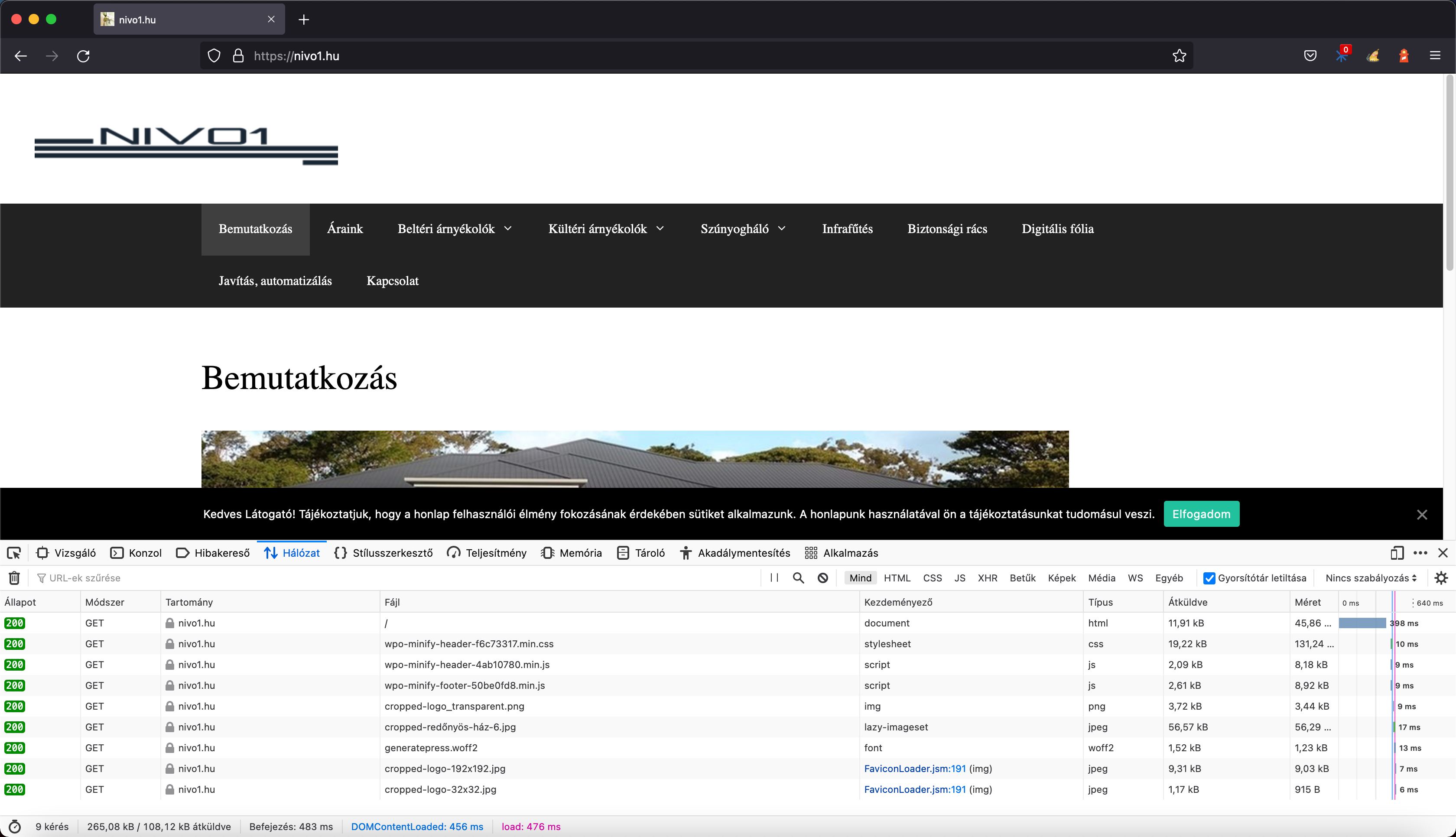Expand Beltéri árnyékolók submenu chevron

(x=508, y=229)
